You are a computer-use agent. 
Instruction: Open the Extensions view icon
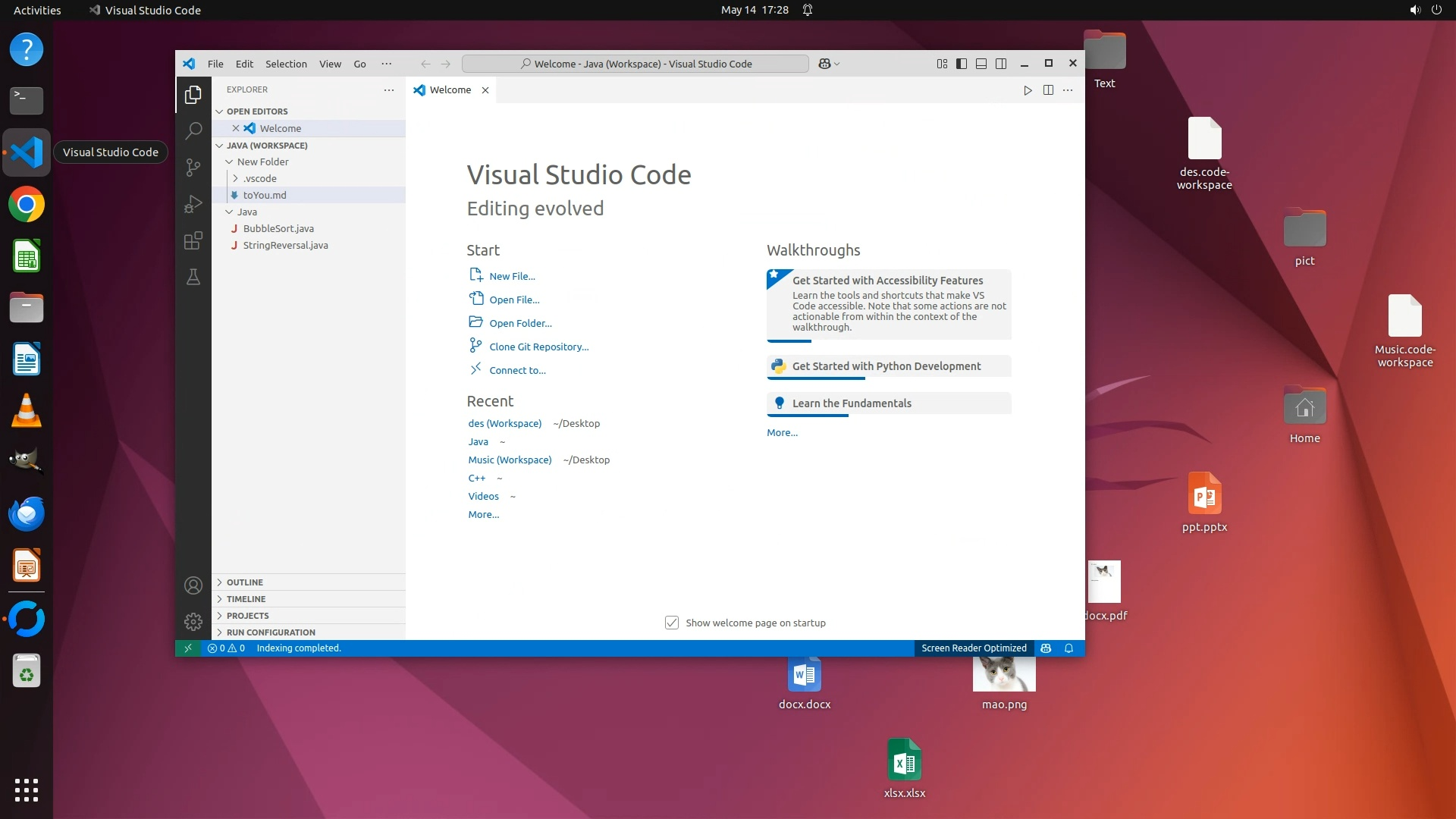[193, 240]
